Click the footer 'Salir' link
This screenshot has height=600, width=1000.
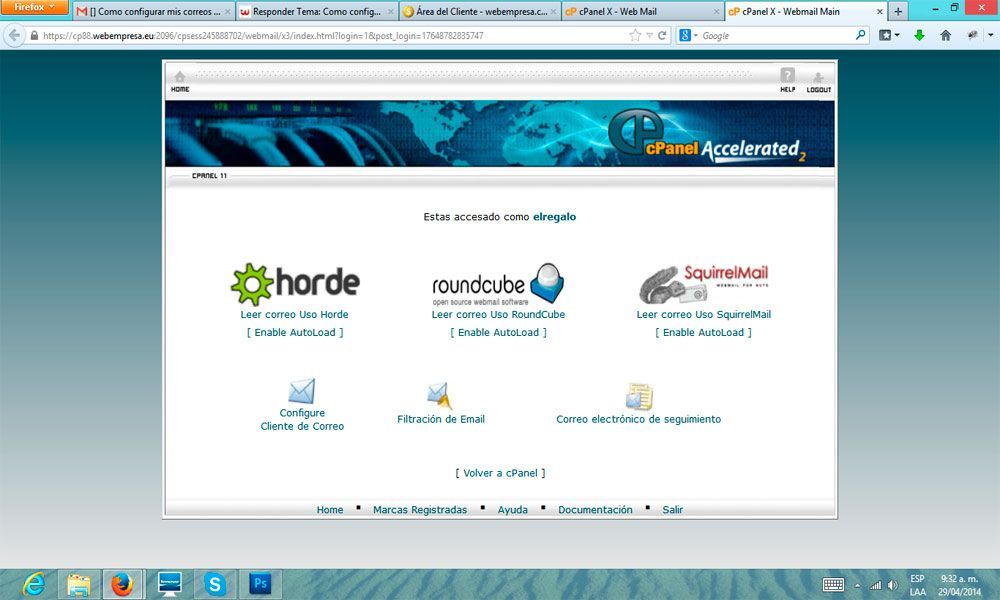672,509
